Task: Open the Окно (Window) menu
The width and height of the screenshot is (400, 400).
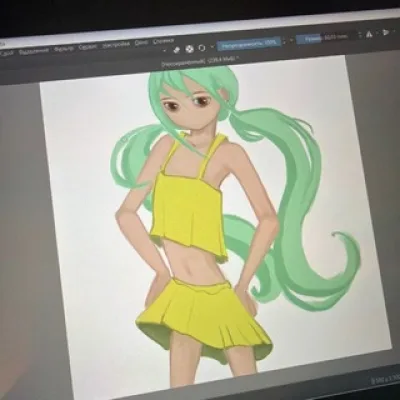Action: coord(142,43)
